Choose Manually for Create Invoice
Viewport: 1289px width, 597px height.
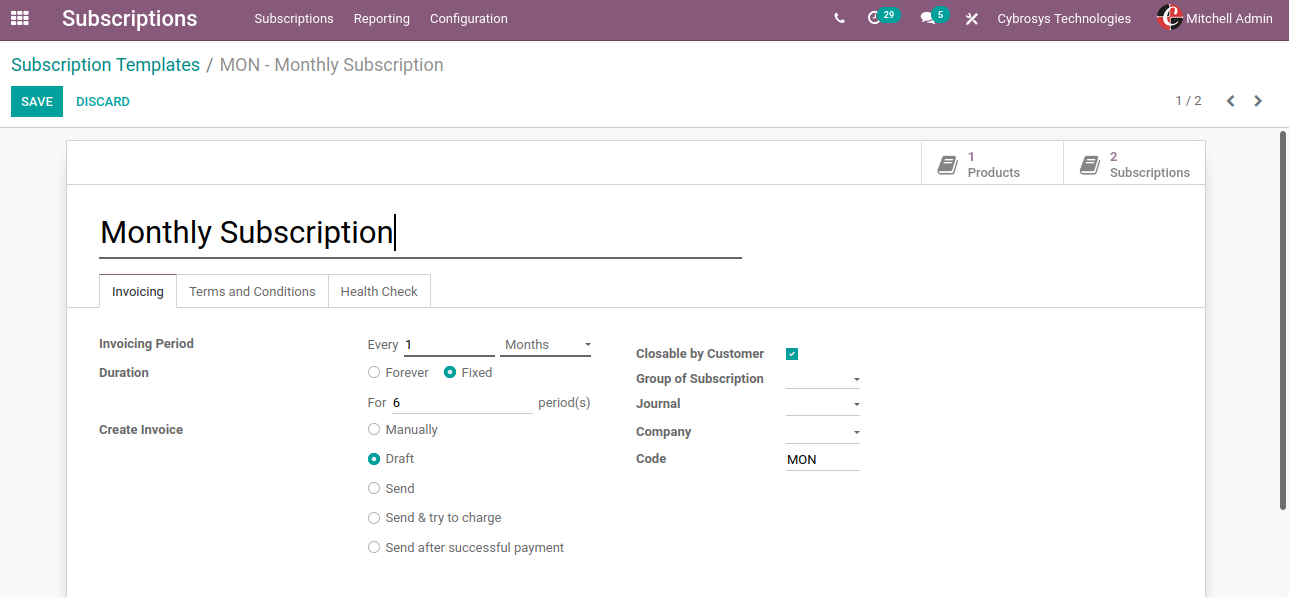coord(374,430)
